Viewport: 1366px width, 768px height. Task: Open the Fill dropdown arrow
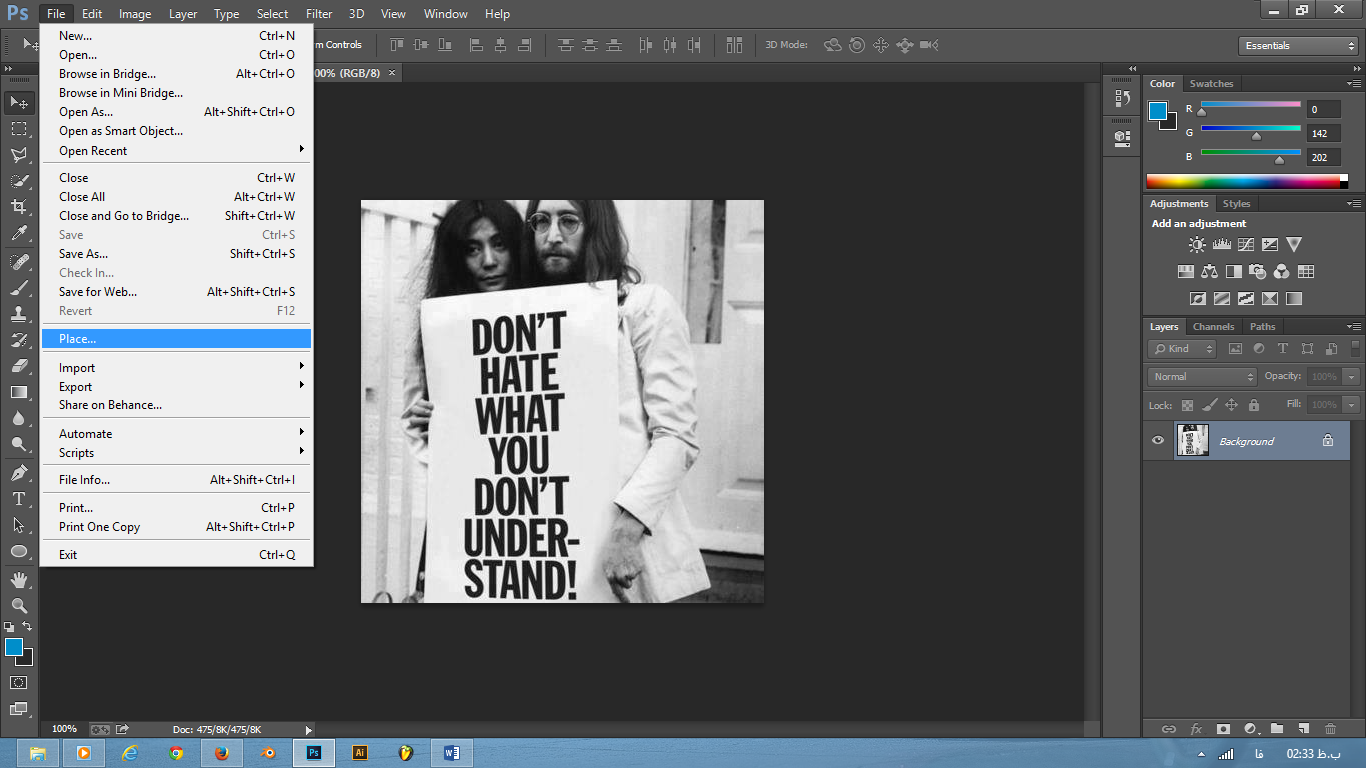point(1352,404)
